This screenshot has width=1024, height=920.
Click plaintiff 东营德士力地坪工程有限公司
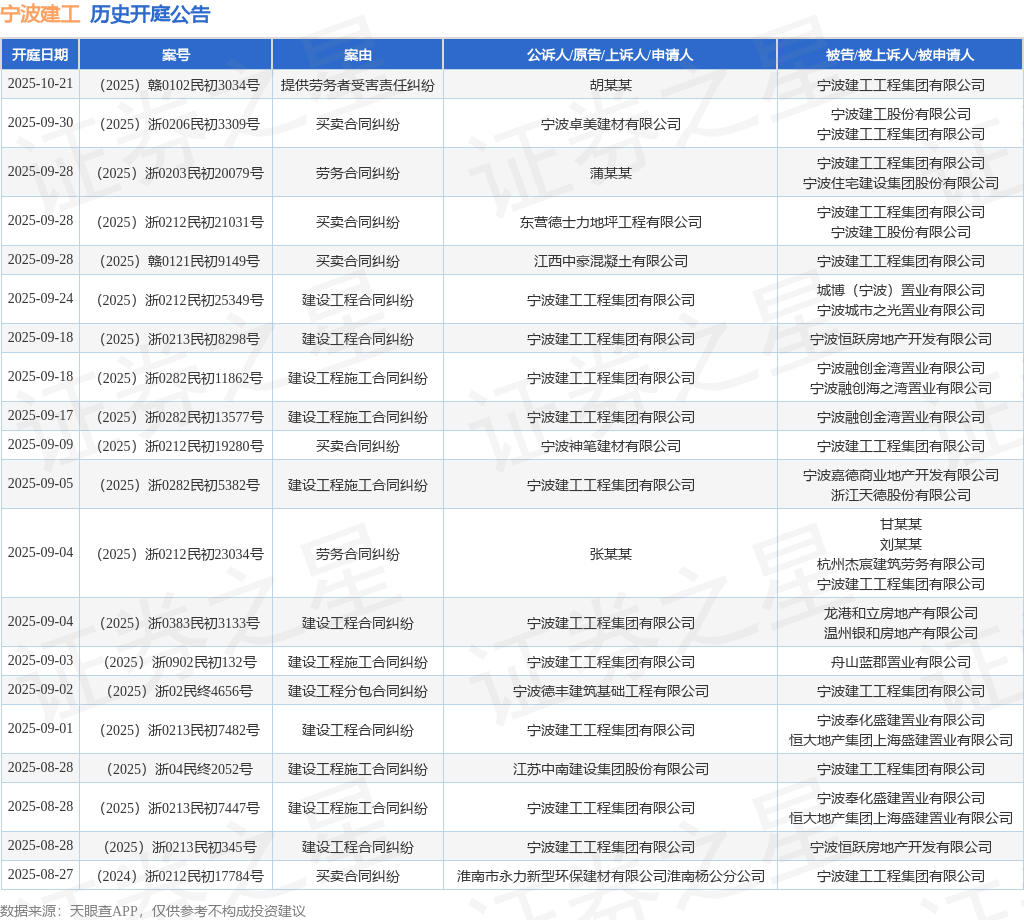pyautogui.click(x=610, y=222)
